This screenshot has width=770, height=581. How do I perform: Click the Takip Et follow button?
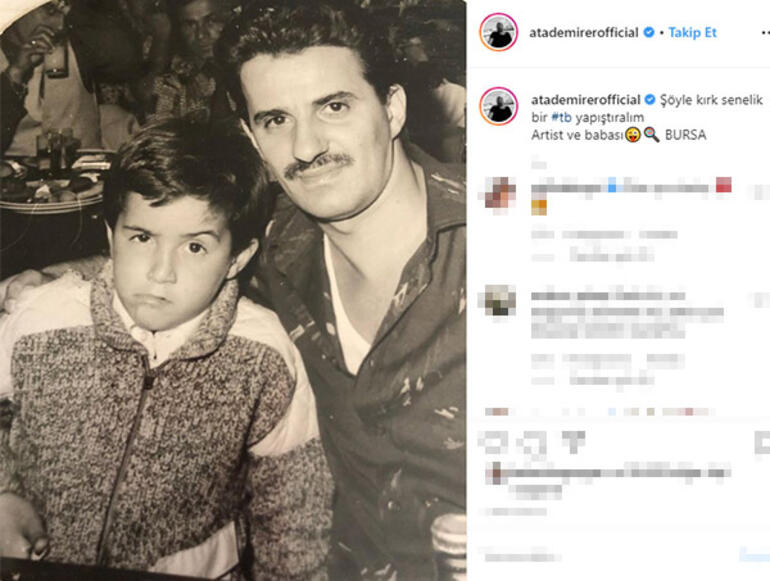pos(692,32)
